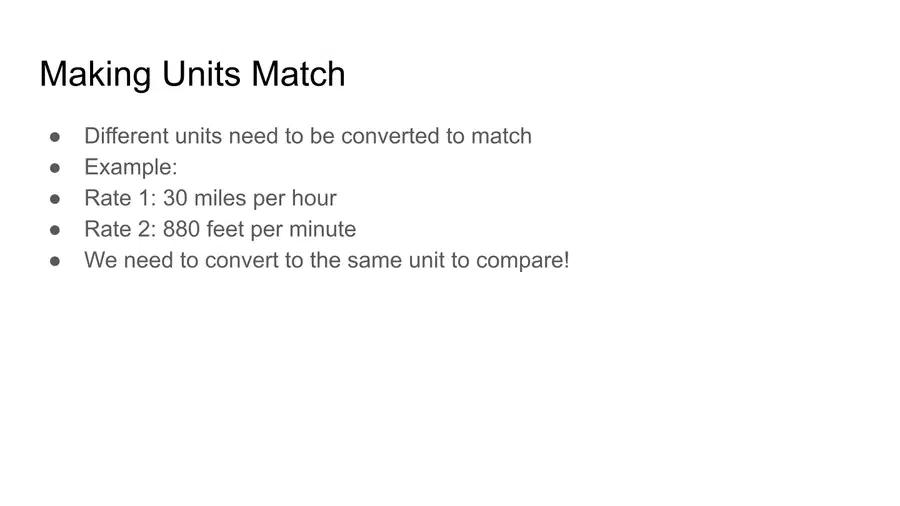Click the text "30 miles per hour"
This screenshot has width=900, height=506.
pyautogui.click(x=250, y=198)
